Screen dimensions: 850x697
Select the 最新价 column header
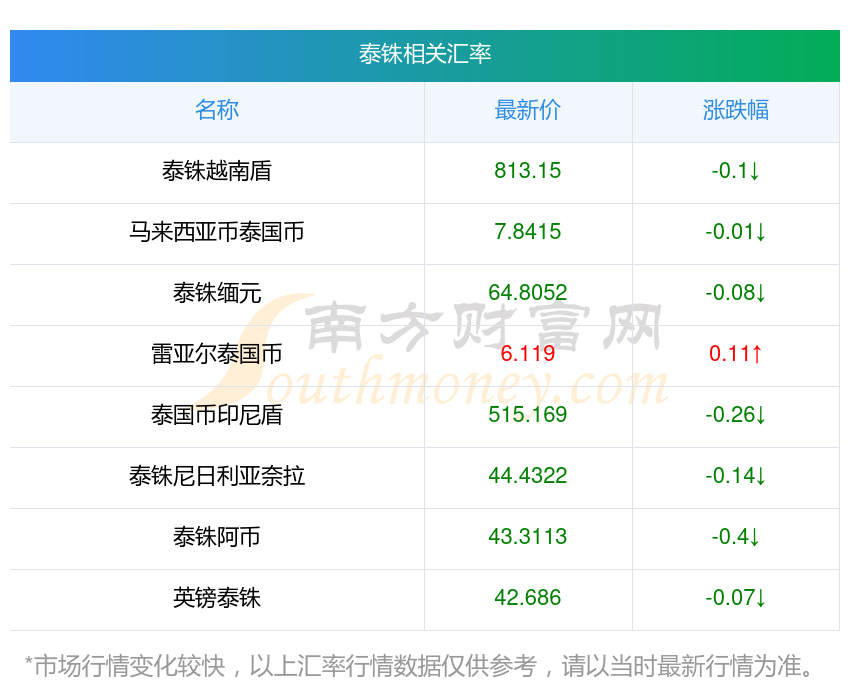tap(528, 110)
